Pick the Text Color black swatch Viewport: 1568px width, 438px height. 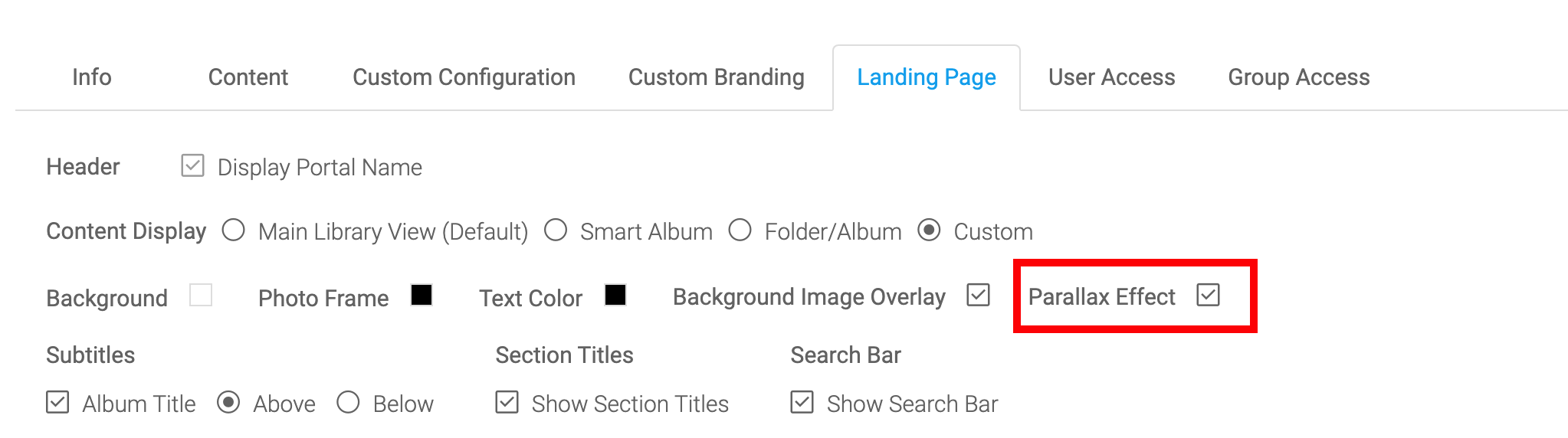[615, 296]
